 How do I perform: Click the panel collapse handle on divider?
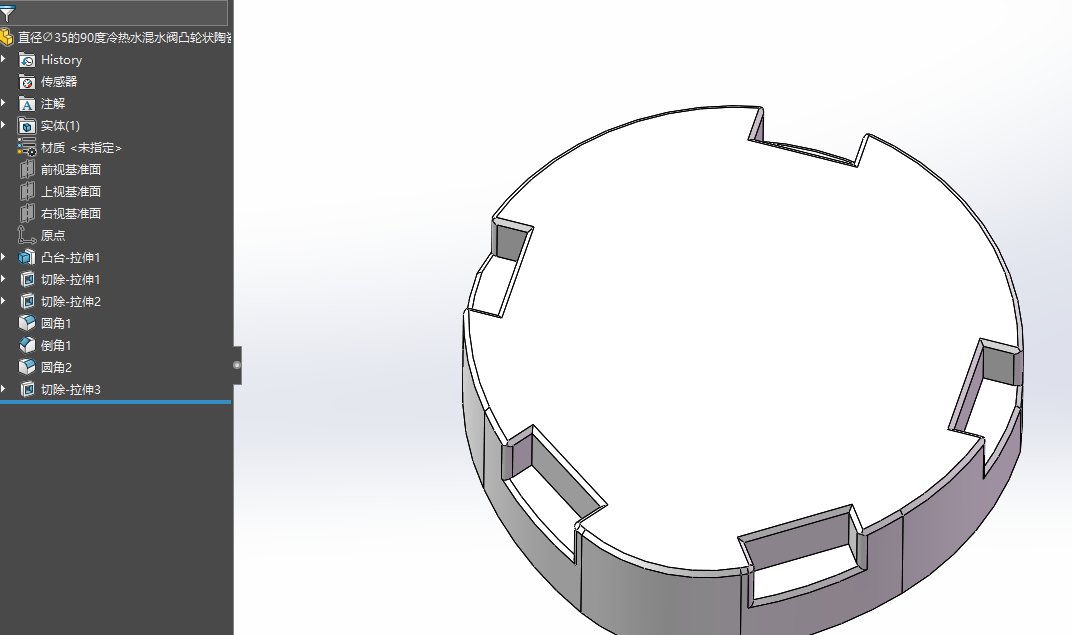point(237,365)
